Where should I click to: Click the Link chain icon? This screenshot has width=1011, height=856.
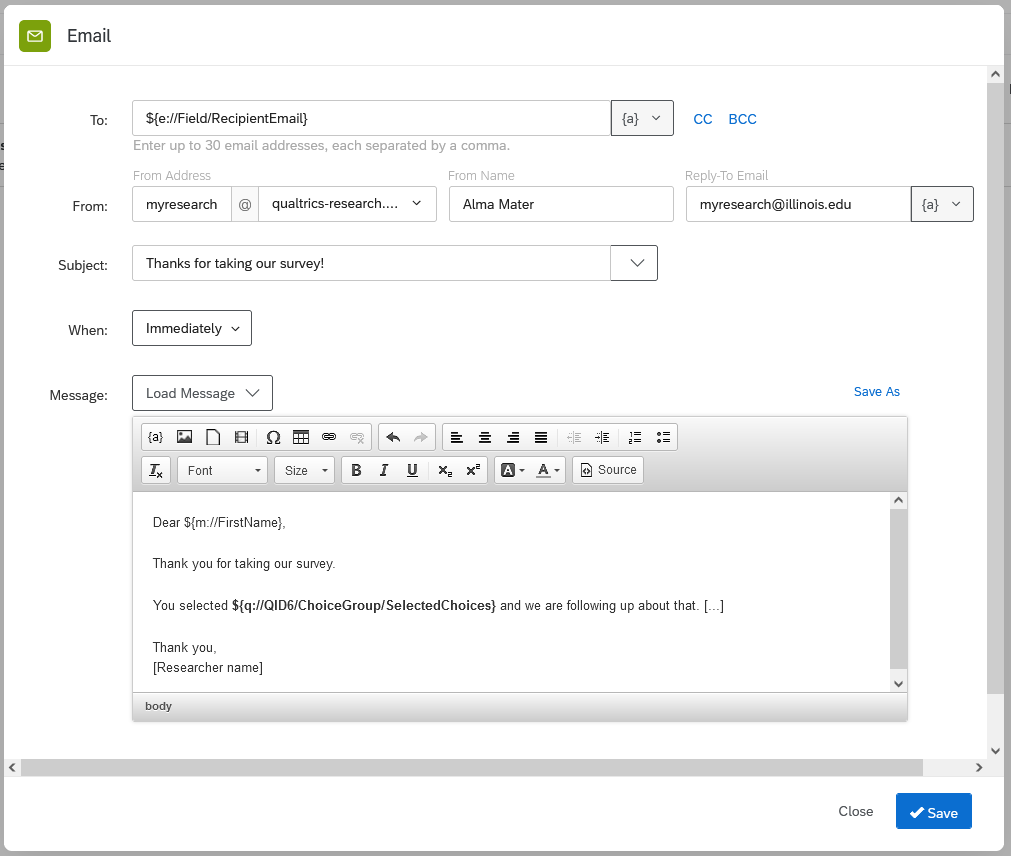(x=329, y=437)
